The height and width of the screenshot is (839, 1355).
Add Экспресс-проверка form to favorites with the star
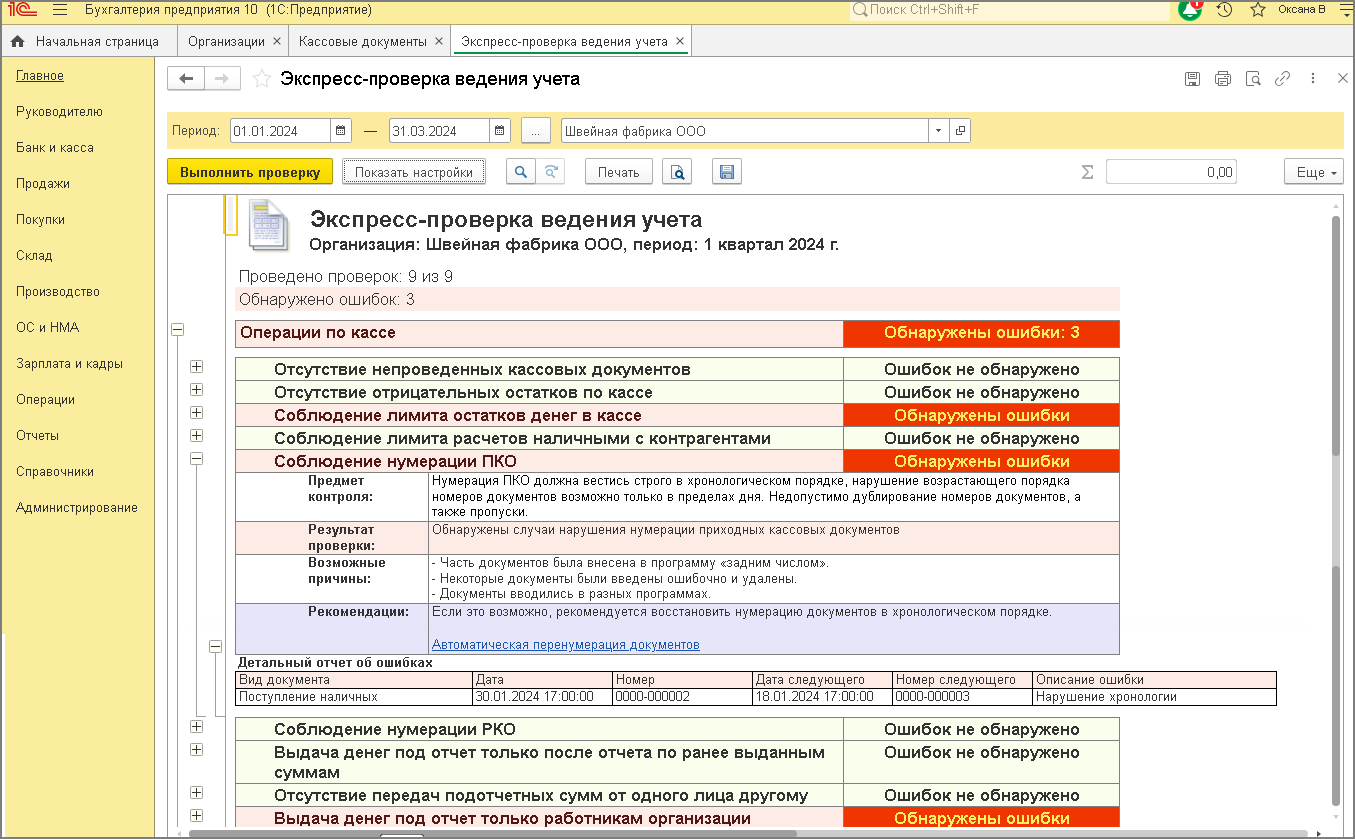261,79
